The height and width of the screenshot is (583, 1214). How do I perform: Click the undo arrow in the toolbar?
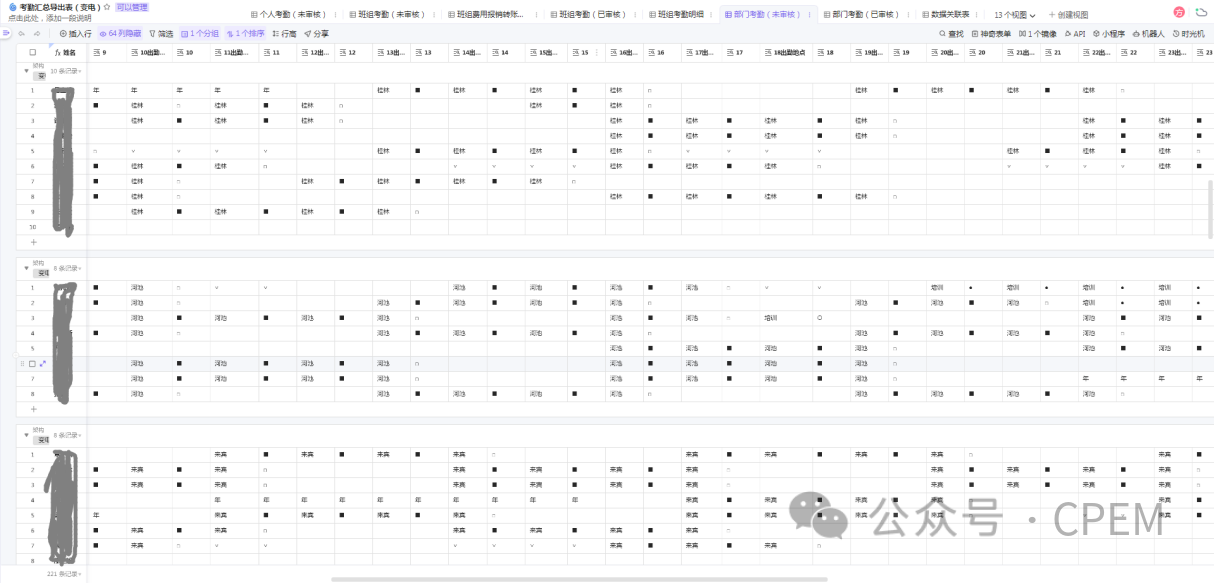(x=21, y=33)
